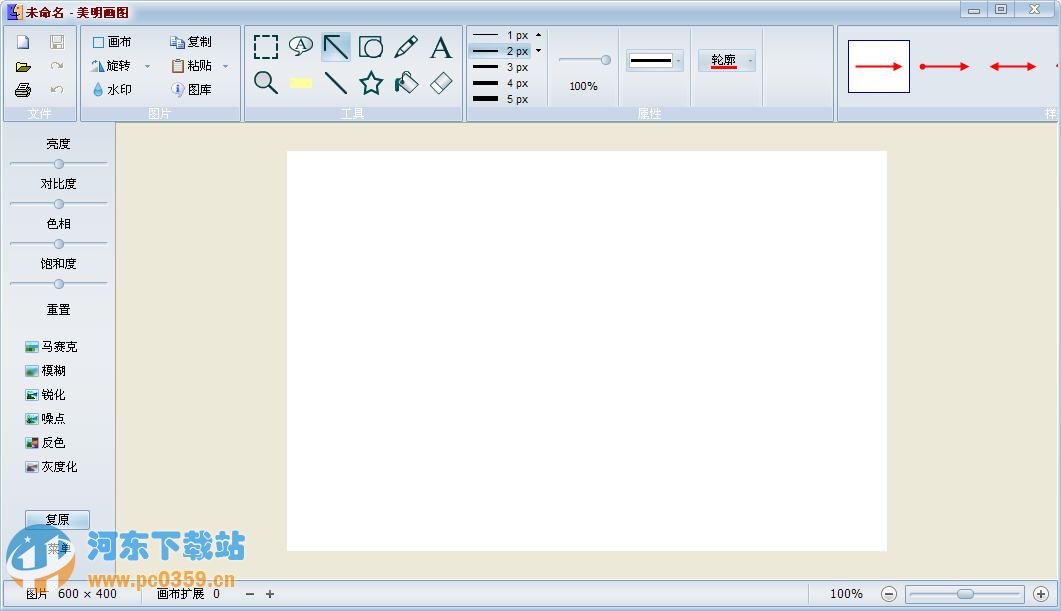Select the eraser tool
The image size is (1061, 611).
(x=441, y=83)
